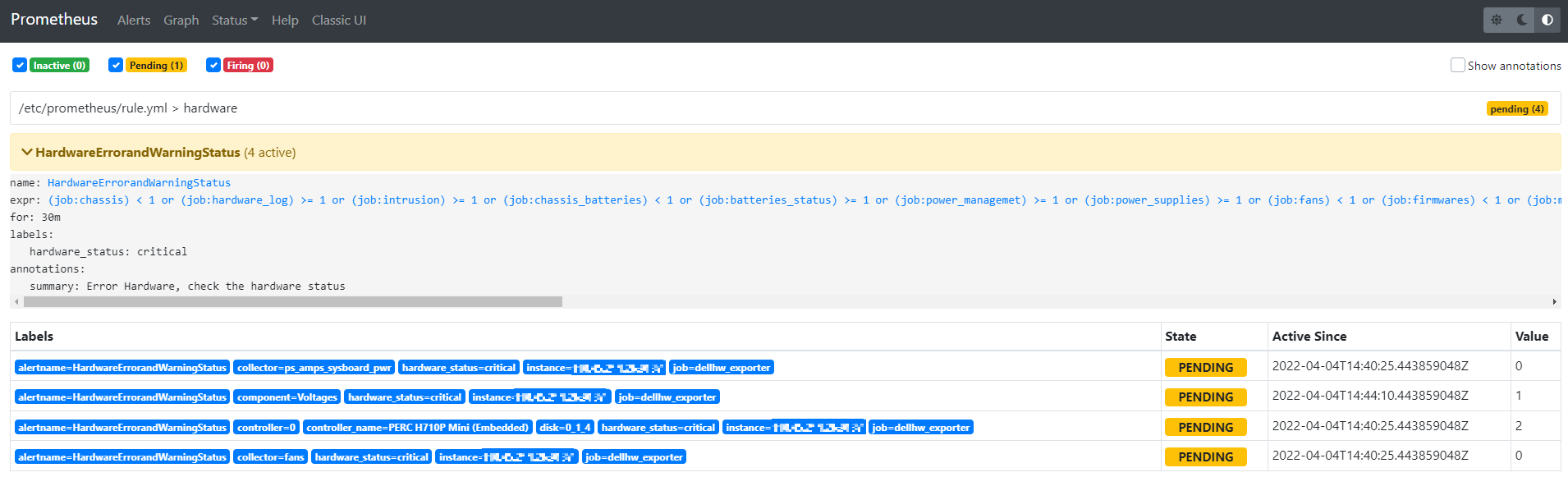Click the disk=0_1_4 label
1568x477 pixels.
pyautogui.click(x=565, y=427)
